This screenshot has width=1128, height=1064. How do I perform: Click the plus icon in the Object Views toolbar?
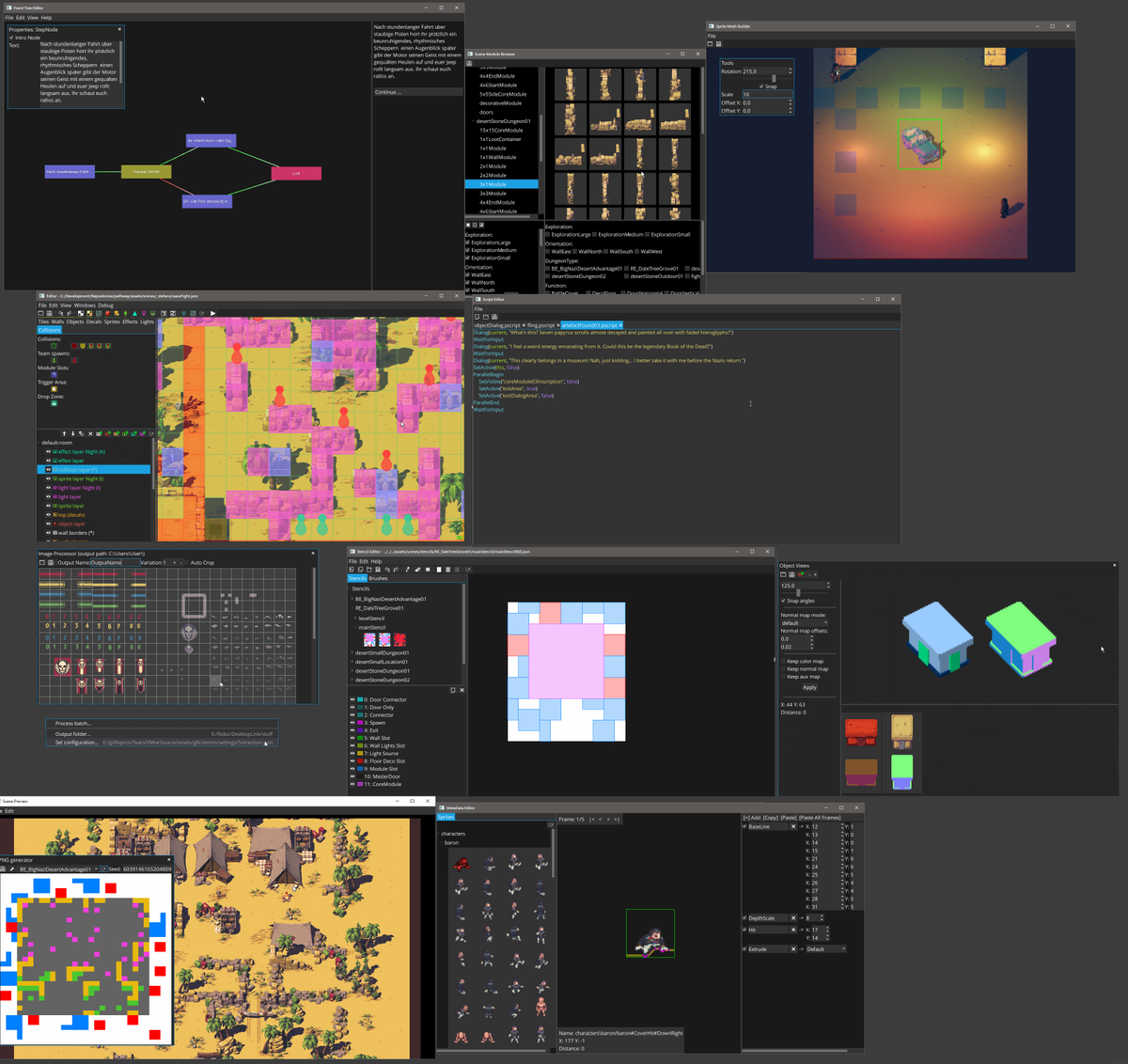coord(815,574)
